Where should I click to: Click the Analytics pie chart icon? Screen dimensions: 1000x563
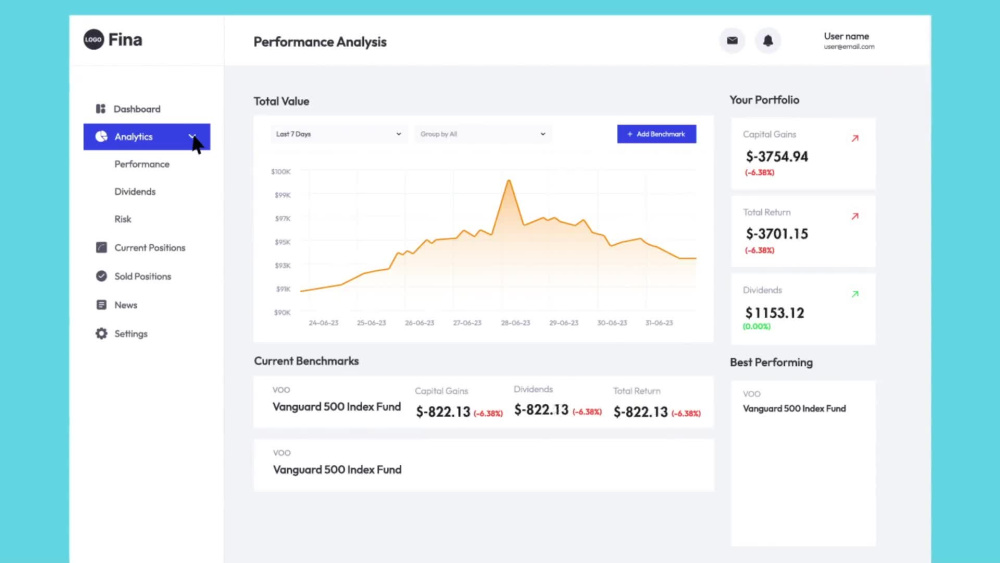pos(101,136)
